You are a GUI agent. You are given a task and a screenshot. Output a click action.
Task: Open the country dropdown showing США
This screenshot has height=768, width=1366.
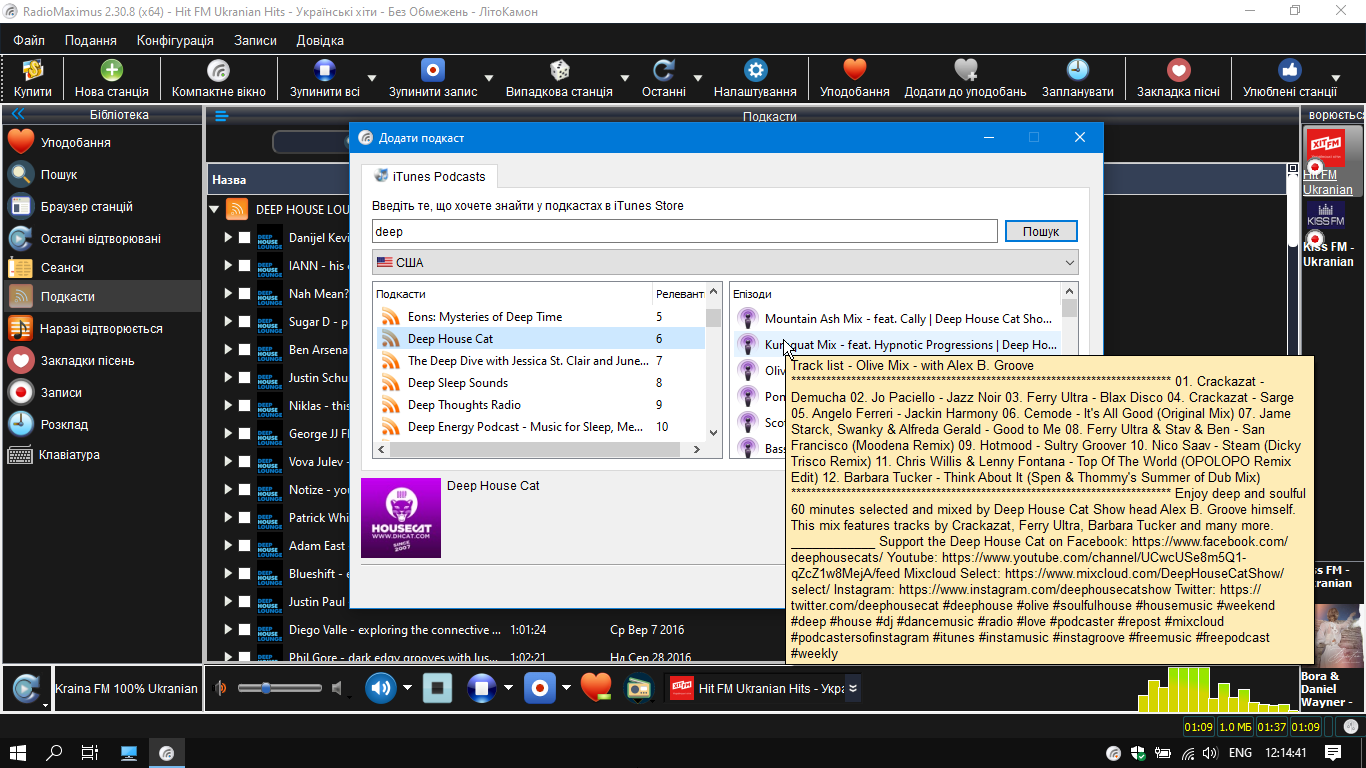point(725,263)
